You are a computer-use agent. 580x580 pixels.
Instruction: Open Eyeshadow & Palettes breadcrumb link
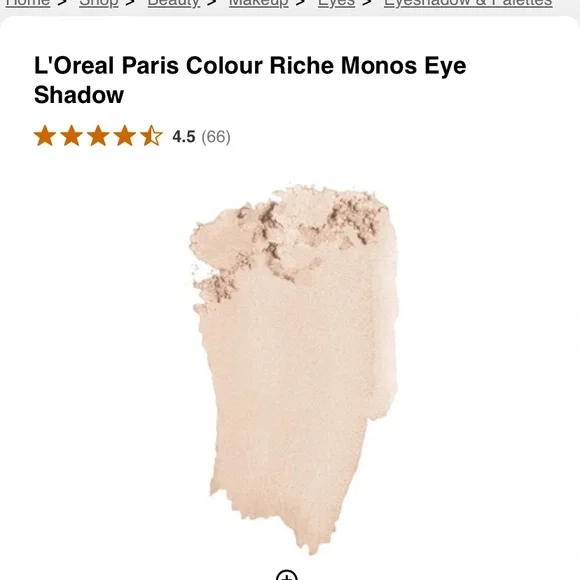coord(468,3)
